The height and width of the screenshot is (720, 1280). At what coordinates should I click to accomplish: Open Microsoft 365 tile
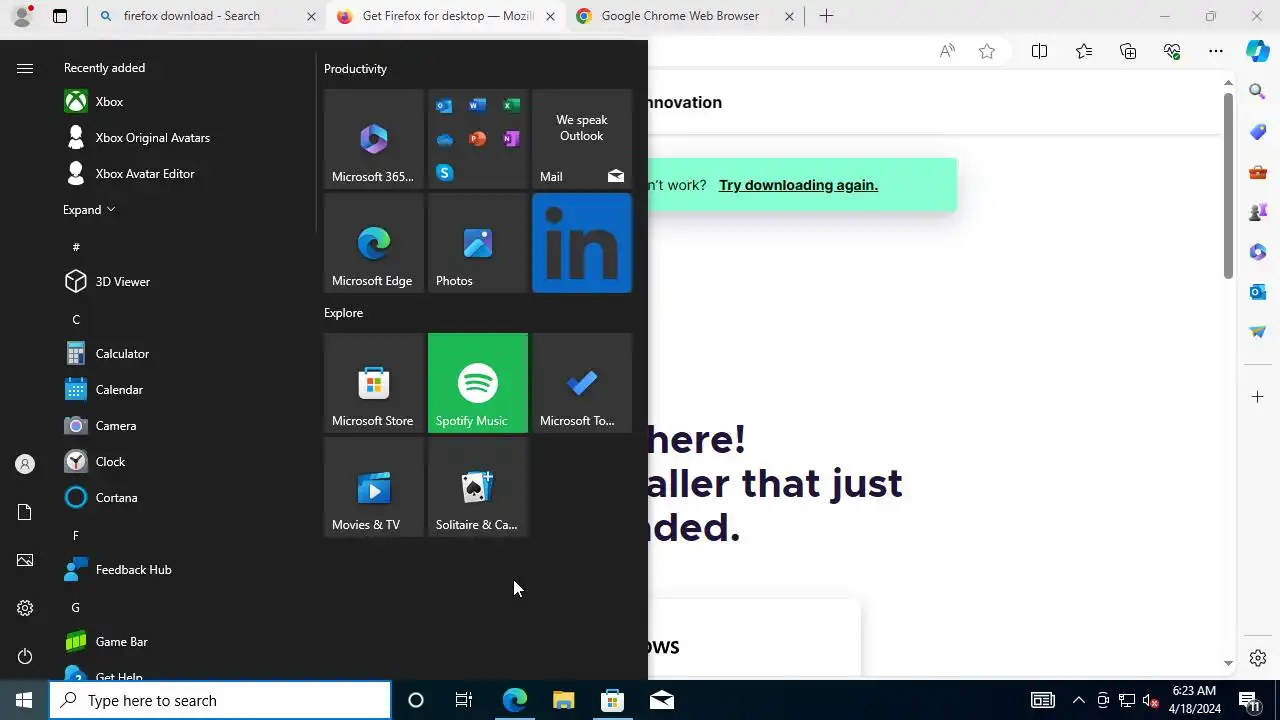(374, 139)
